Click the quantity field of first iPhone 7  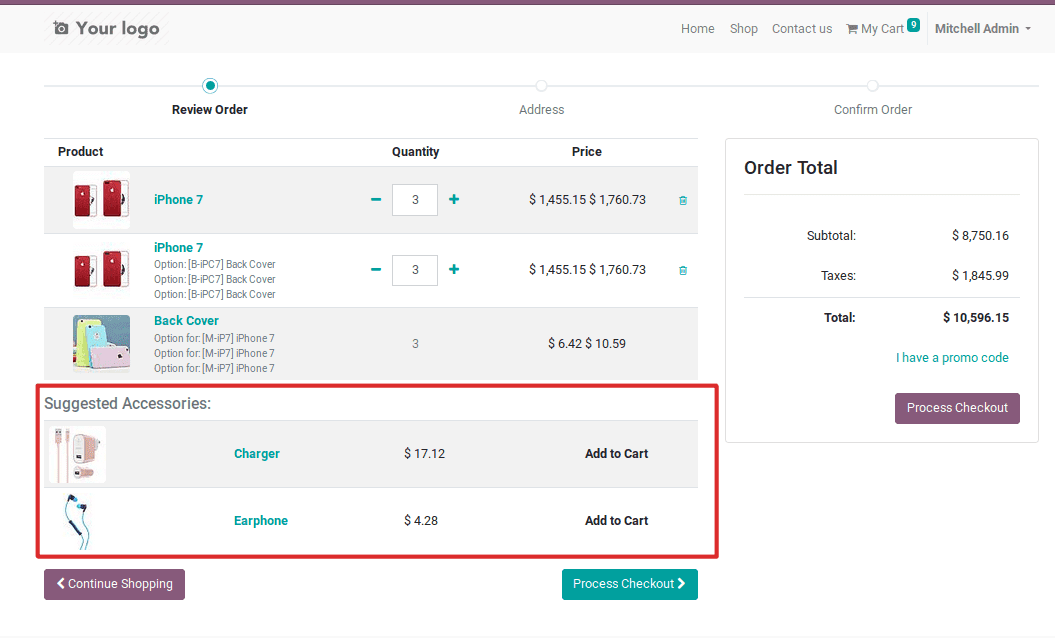coord(415,200)
